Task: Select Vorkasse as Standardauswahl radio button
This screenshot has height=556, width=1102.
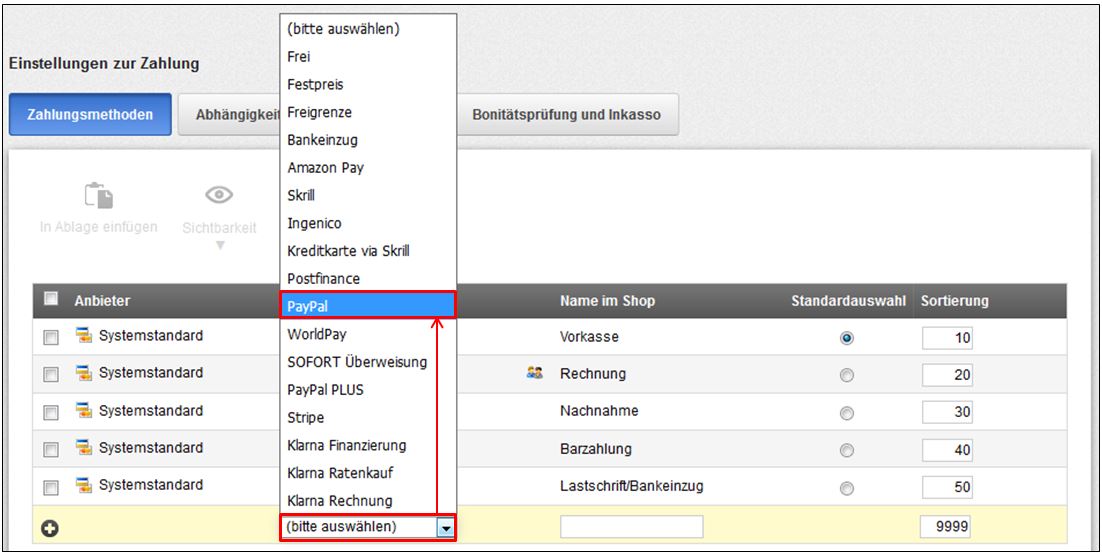Action: (x=847, y=338)
